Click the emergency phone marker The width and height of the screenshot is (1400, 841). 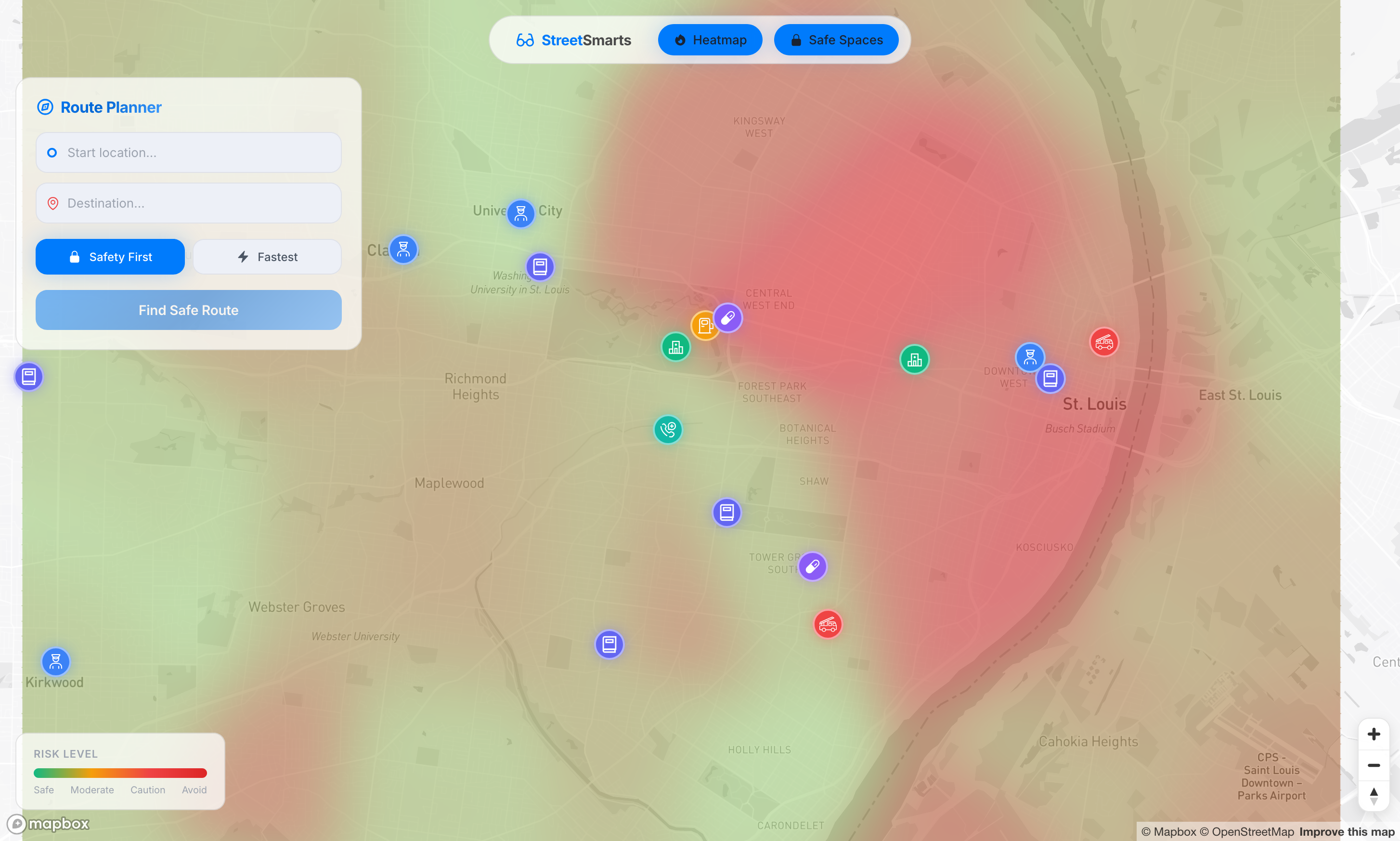668,430
